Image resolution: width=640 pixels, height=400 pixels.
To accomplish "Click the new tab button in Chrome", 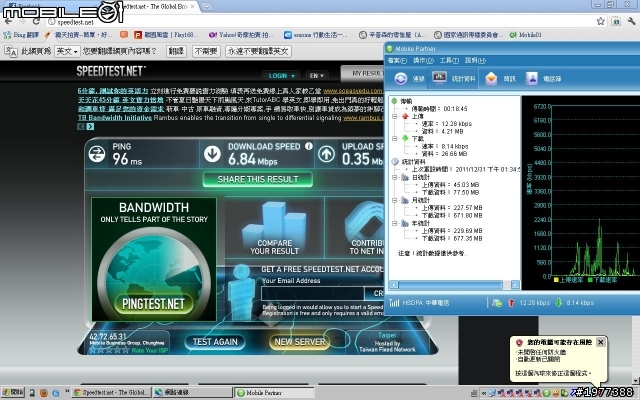I will pyautogui.click(x=207, y=7).
